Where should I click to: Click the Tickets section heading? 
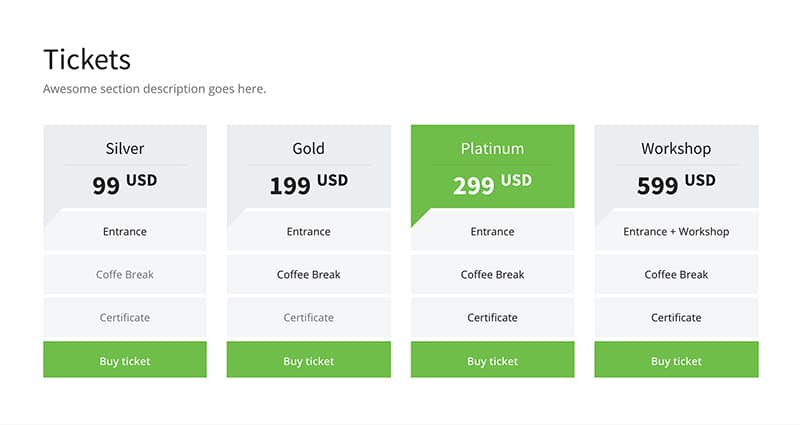point(87,59)
